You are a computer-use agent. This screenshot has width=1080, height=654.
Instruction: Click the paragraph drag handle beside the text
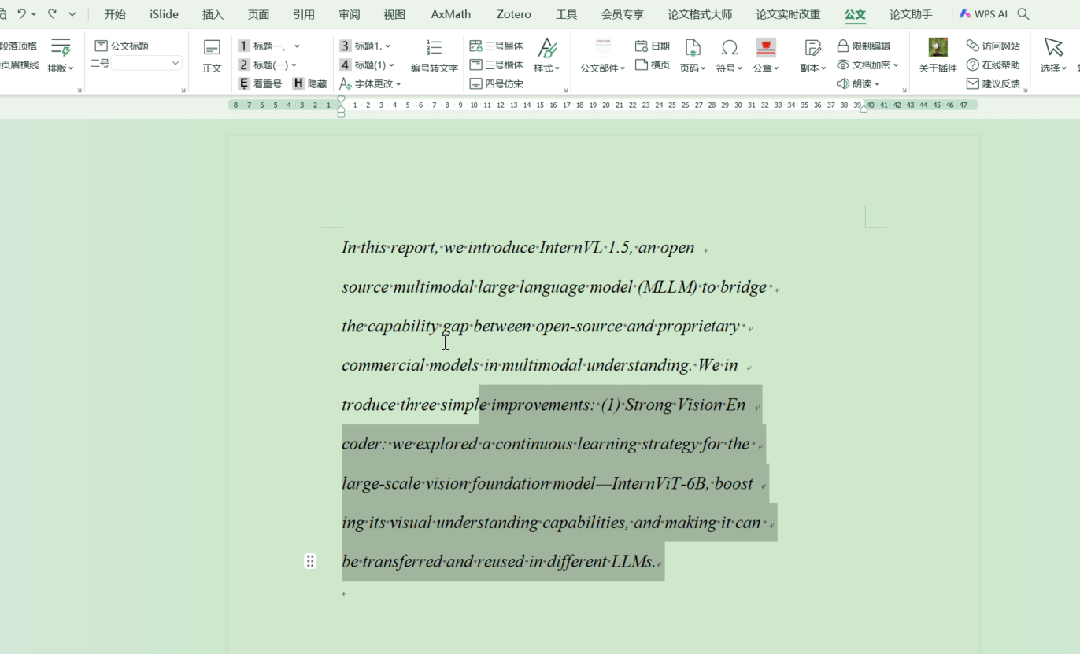(x=310, y=561)
